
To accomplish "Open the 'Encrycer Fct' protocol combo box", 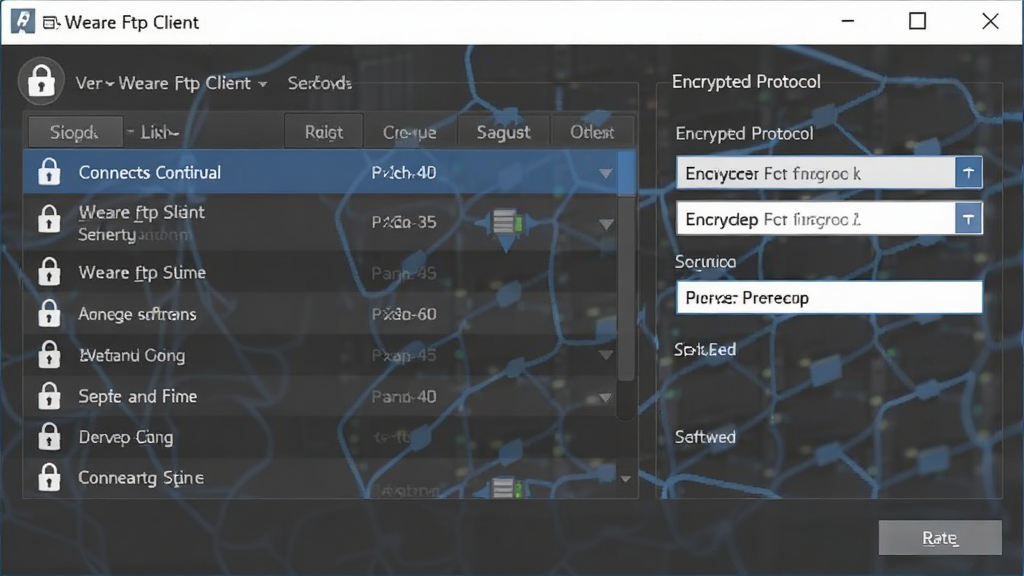I will click(x=829, y=173).
